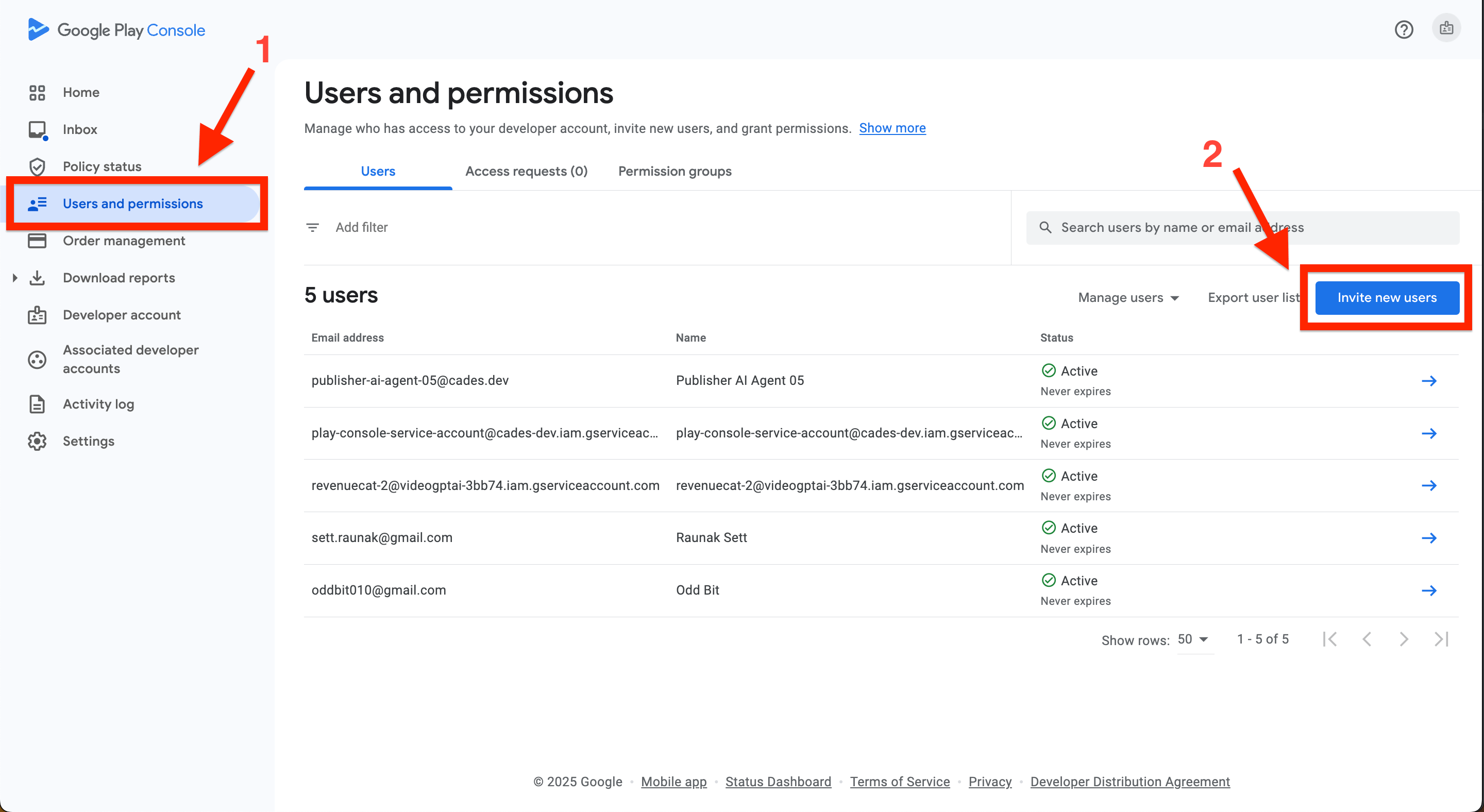Open Download reports in the sidebar
Screen dimensions: 1484x812
pyautogui.click(x=119, y=278)
